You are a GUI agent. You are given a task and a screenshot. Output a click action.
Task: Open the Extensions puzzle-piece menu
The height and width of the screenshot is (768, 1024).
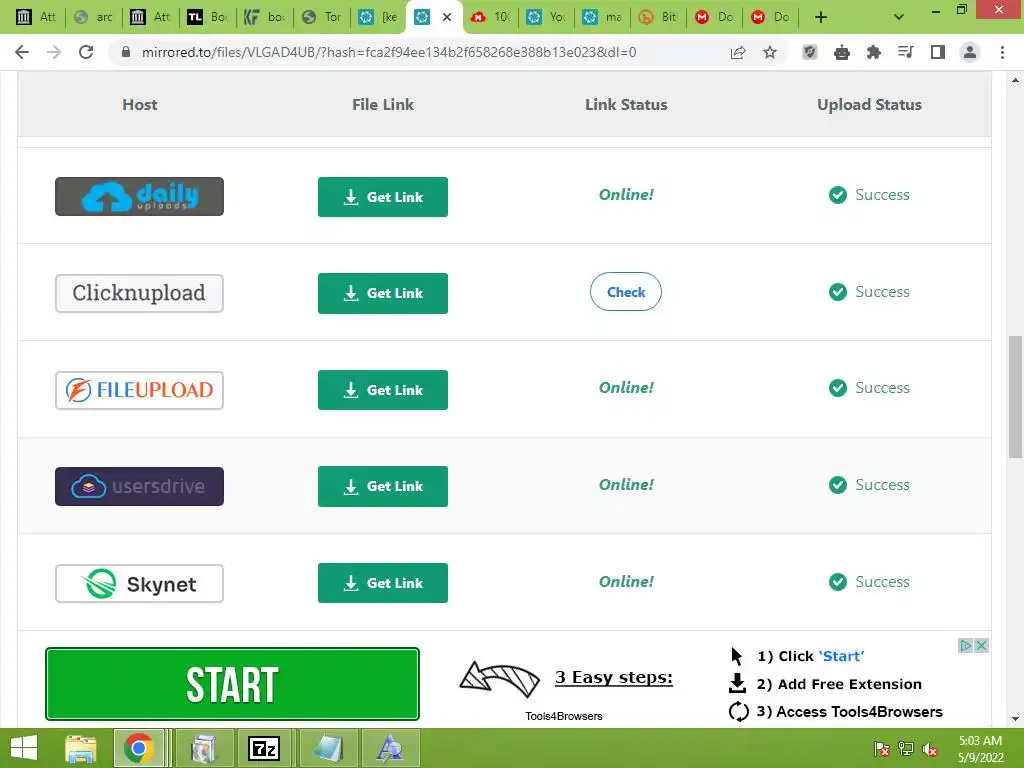874,52
